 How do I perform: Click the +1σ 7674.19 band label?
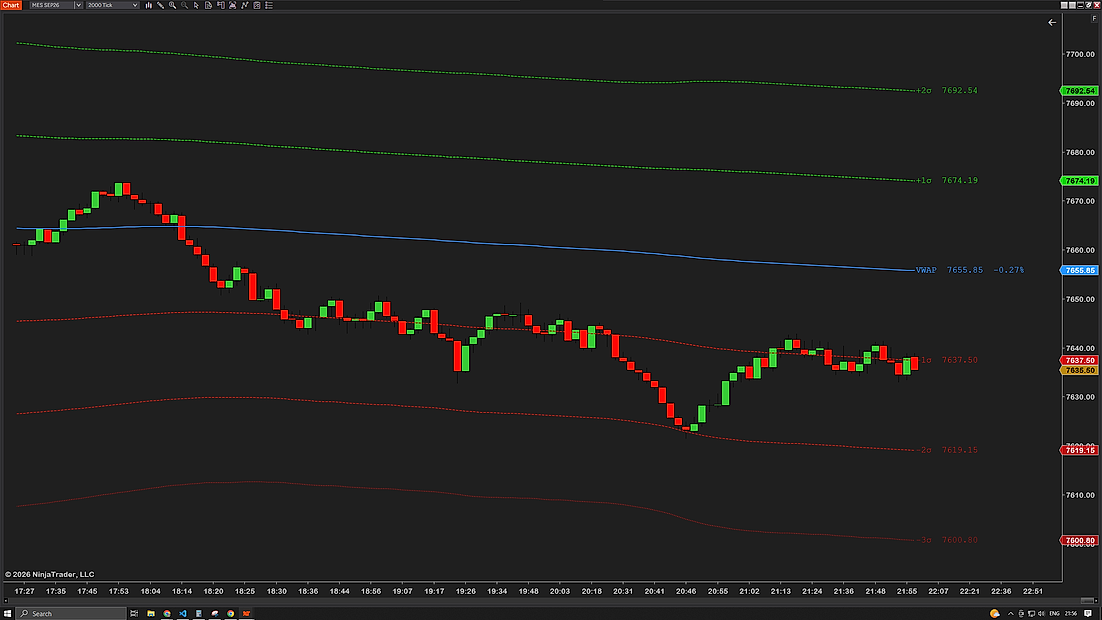(x=947, y=181)
